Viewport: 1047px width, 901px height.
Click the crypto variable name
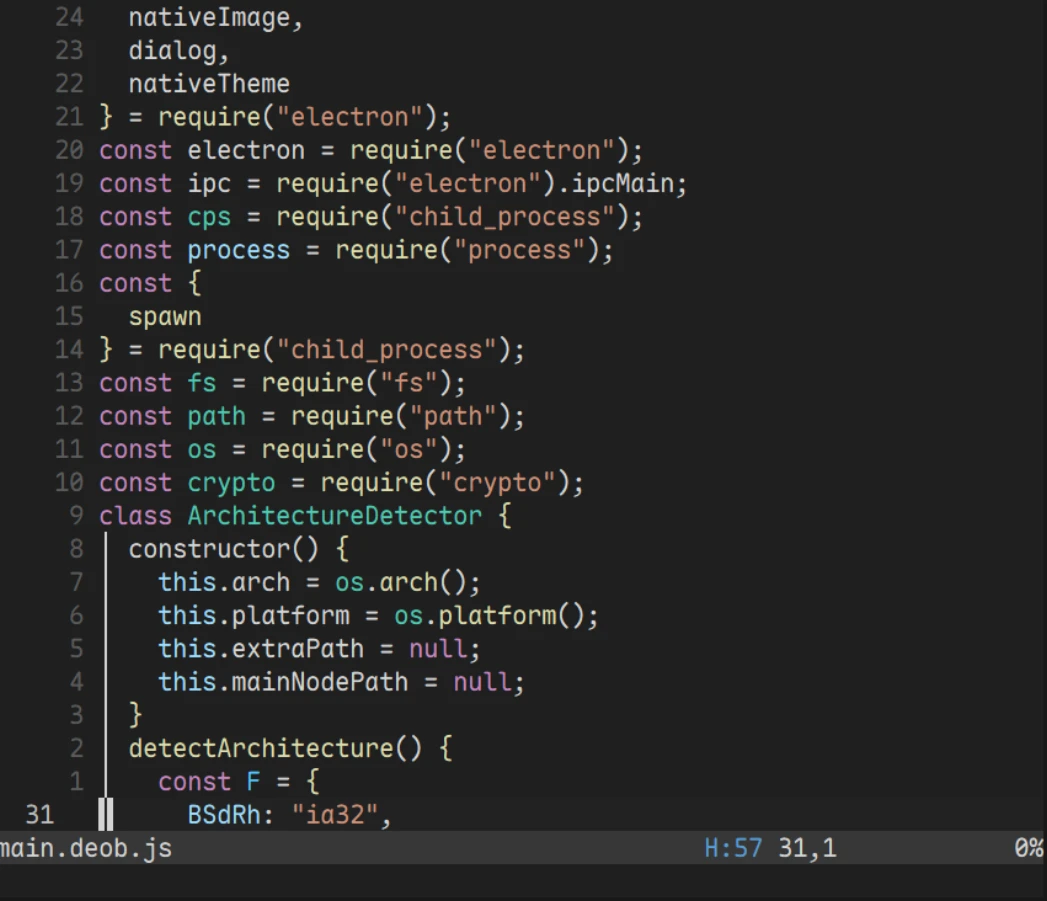click(x=231, y=484)
